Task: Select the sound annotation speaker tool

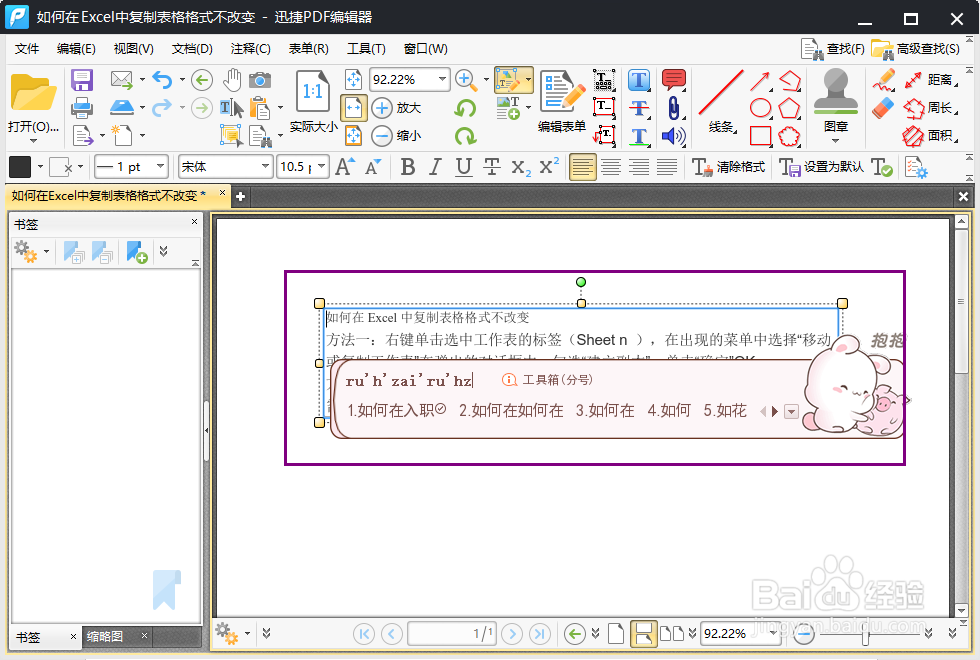Action: tap(673, 135)
